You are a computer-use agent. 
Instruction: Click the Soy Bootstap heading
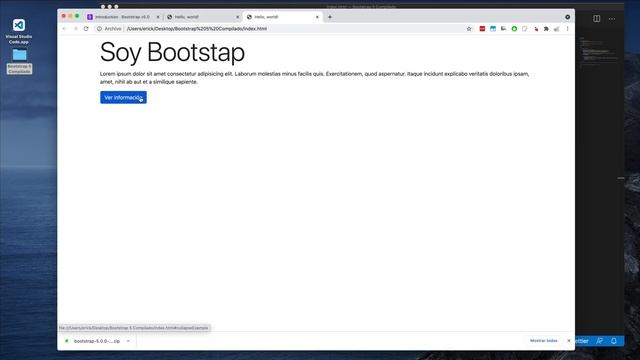[172, 52]
